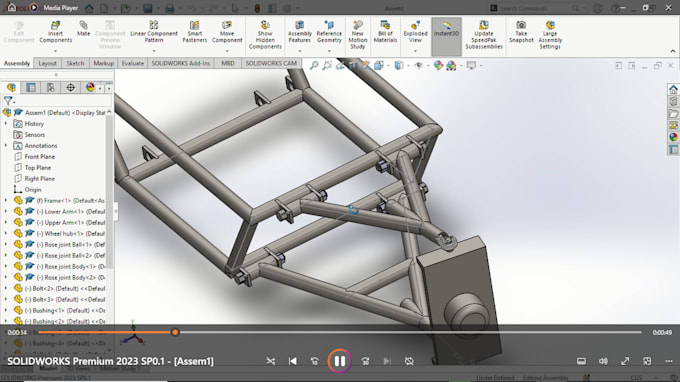The width and height of the screenshot is (680, 382).
Task: Skip forward 30 seconds
Action: point(365,361)
